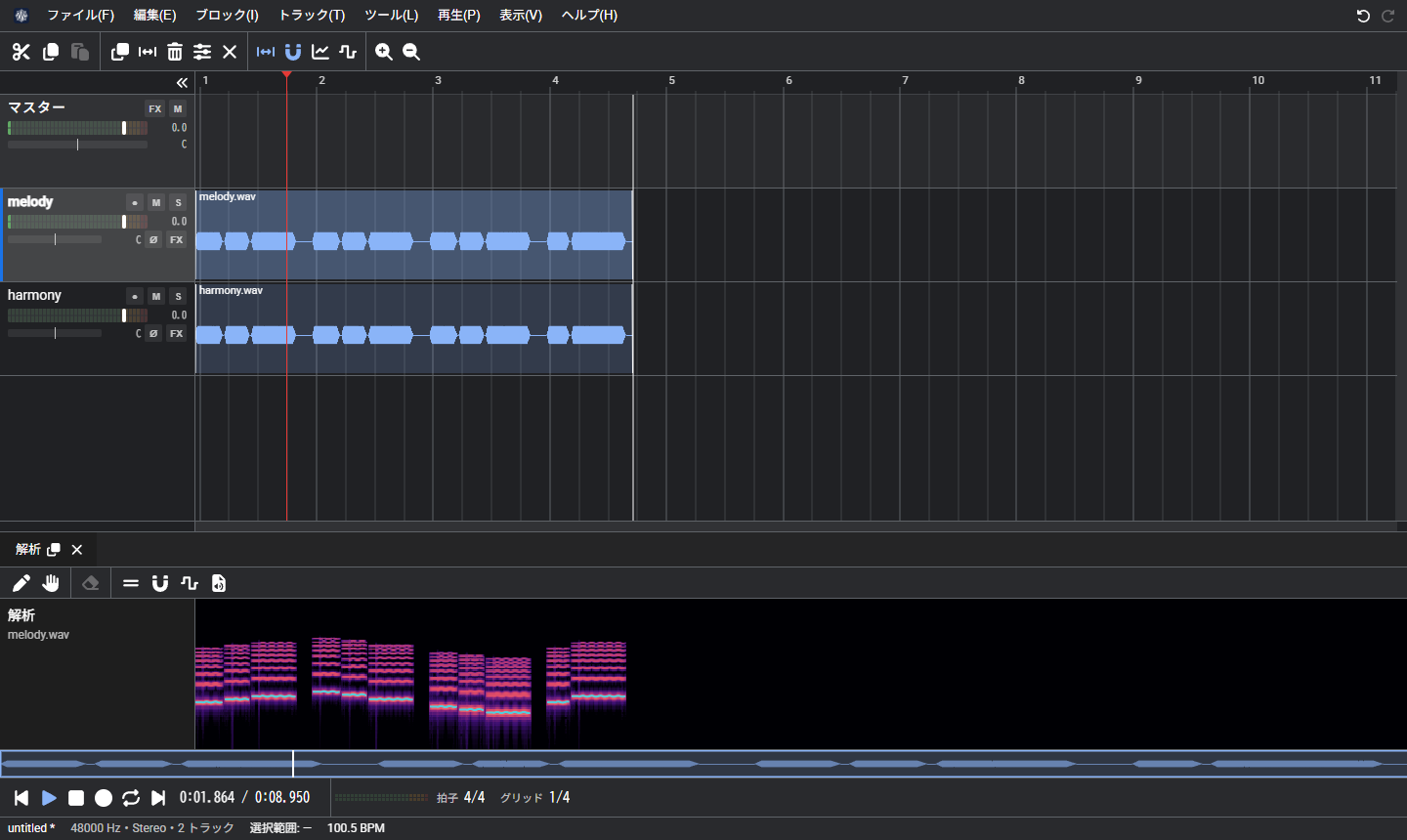
Task: Mute the melody track
Action: (156, 202)
